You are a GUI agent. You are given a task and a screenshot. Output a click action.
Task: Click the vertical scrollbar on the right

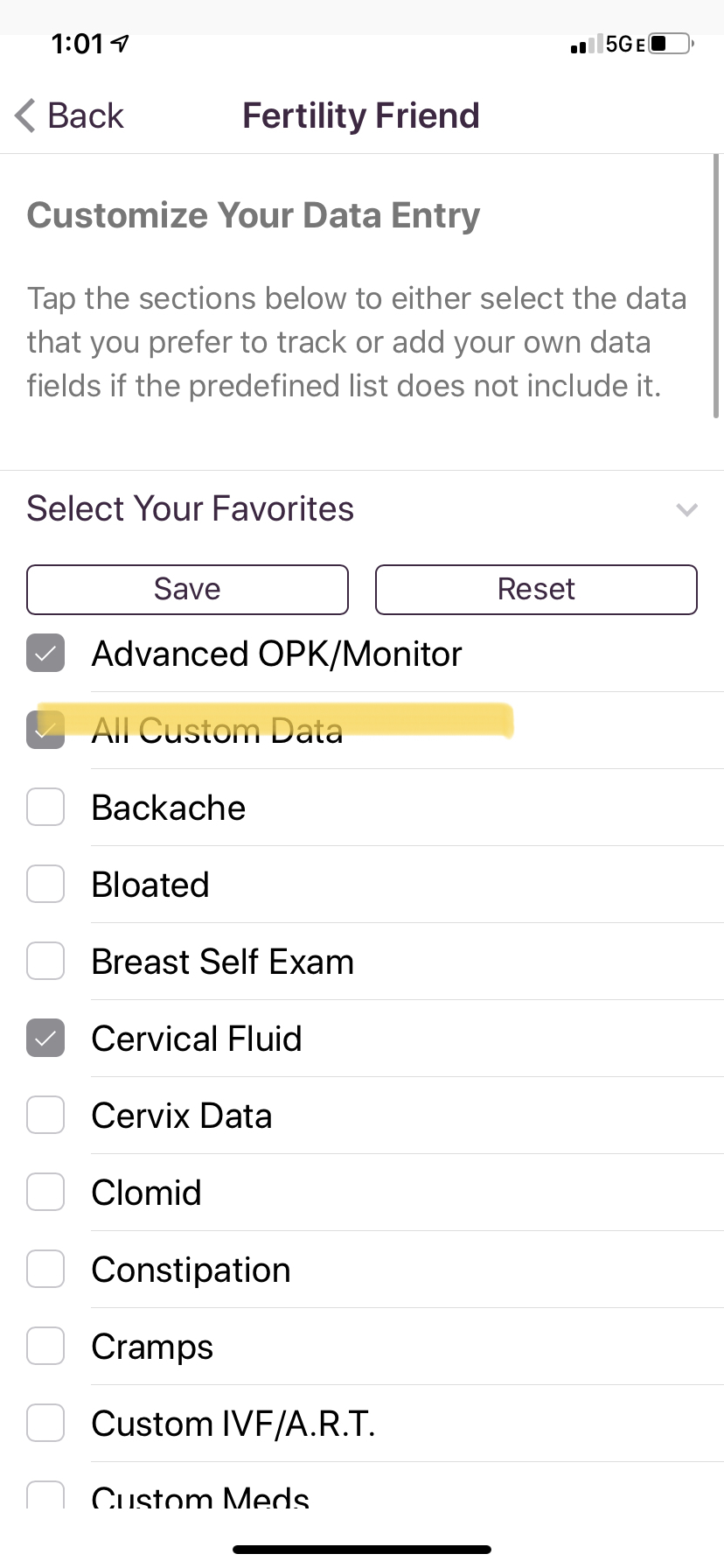(x=716, y=289)
